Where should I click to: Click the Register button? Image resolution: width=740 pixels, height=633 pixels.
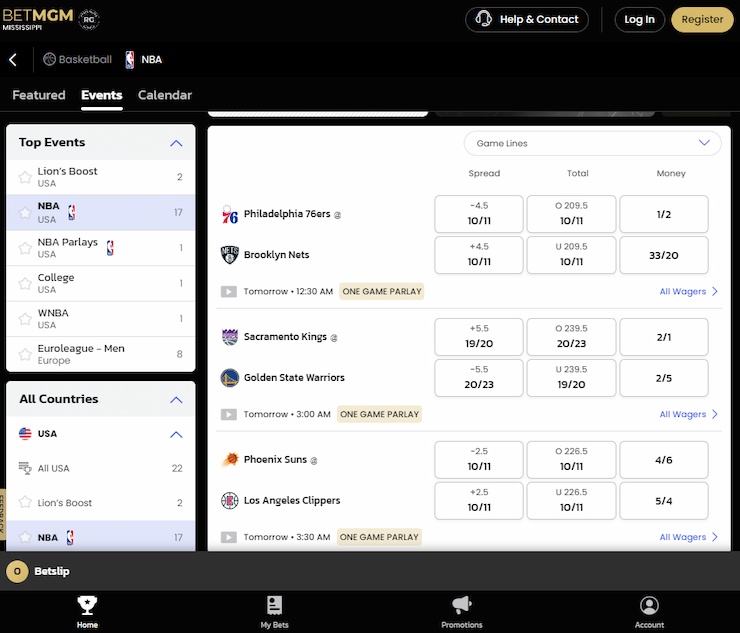[x=702, y=19]
